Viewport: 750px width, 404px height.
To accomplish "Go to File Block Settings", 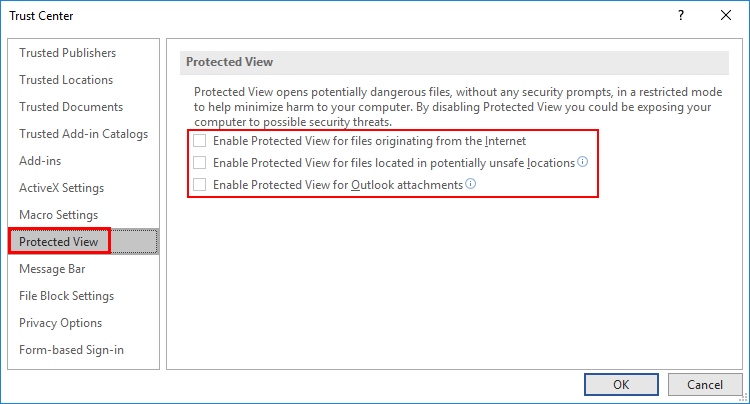I will click(x=66, y=296).
